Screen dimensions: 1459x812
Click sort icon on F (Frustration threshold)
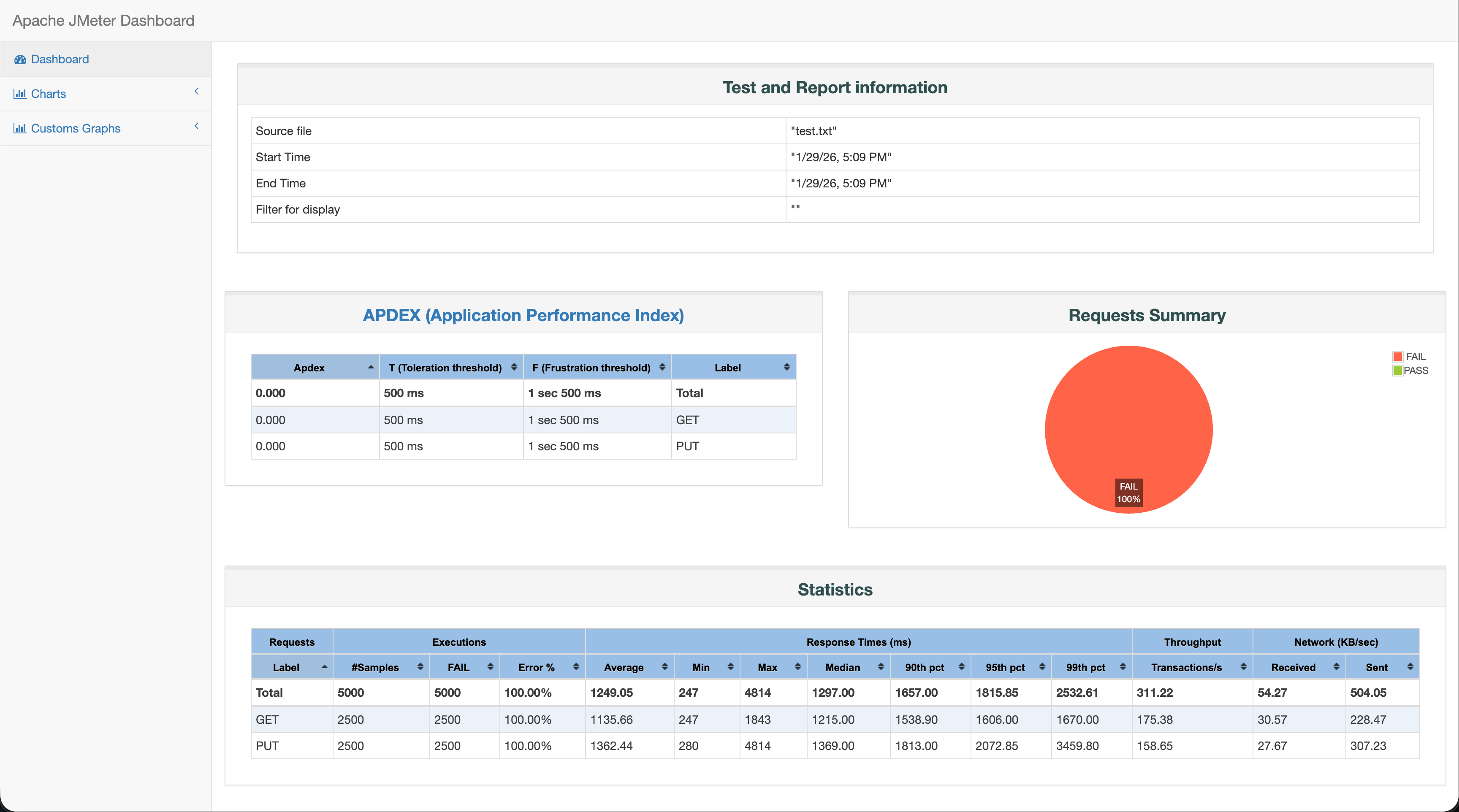click(x=662, y=368)
